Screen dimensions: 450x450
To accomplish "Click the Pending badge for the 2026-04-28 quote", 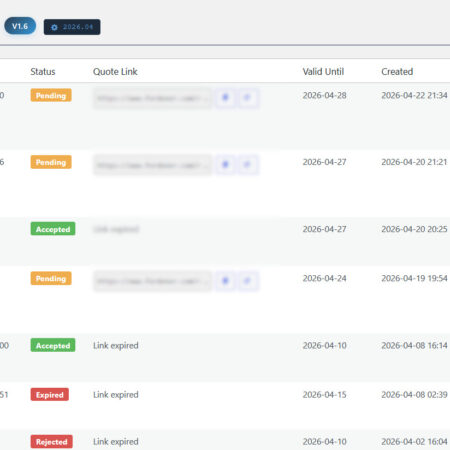I will (x=51, y=95).
